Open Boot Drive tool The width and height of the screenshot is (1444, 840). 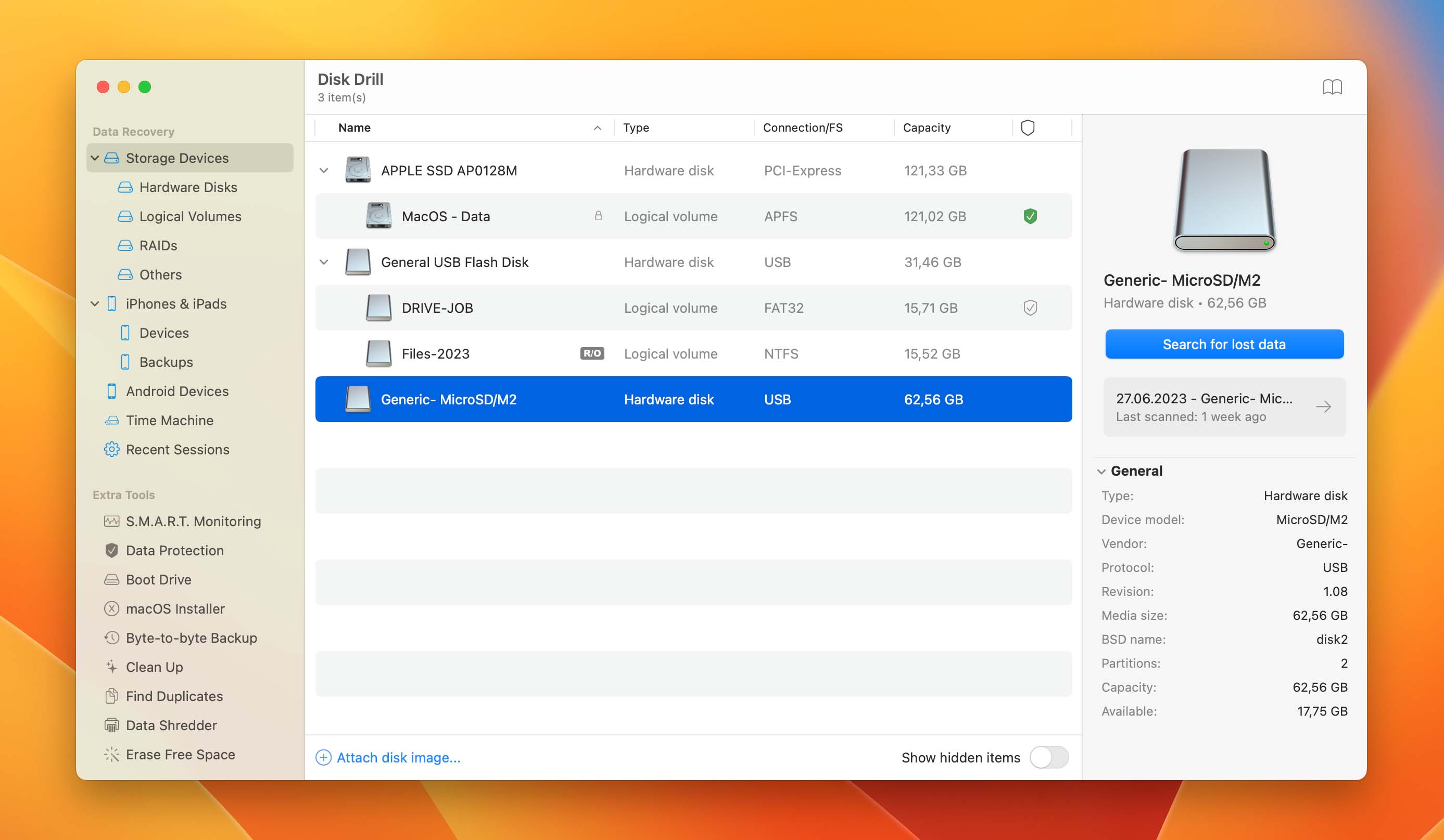click(x=158, y=580)
